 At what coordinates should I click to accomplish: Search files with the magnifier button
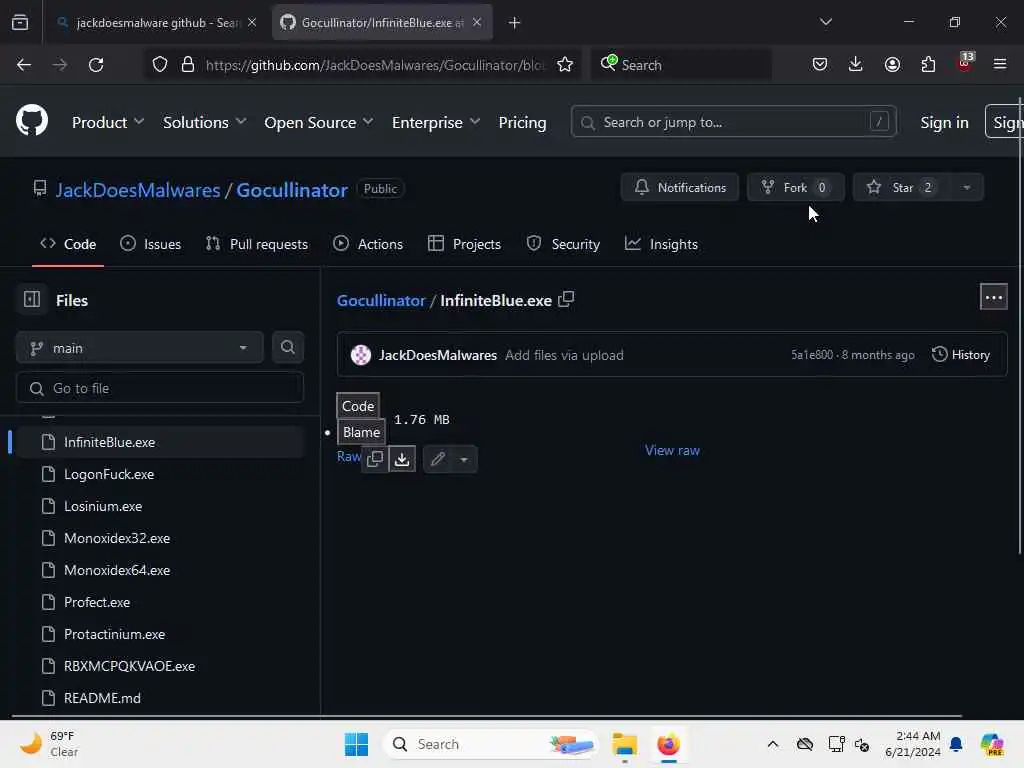(x=287, y=347)
